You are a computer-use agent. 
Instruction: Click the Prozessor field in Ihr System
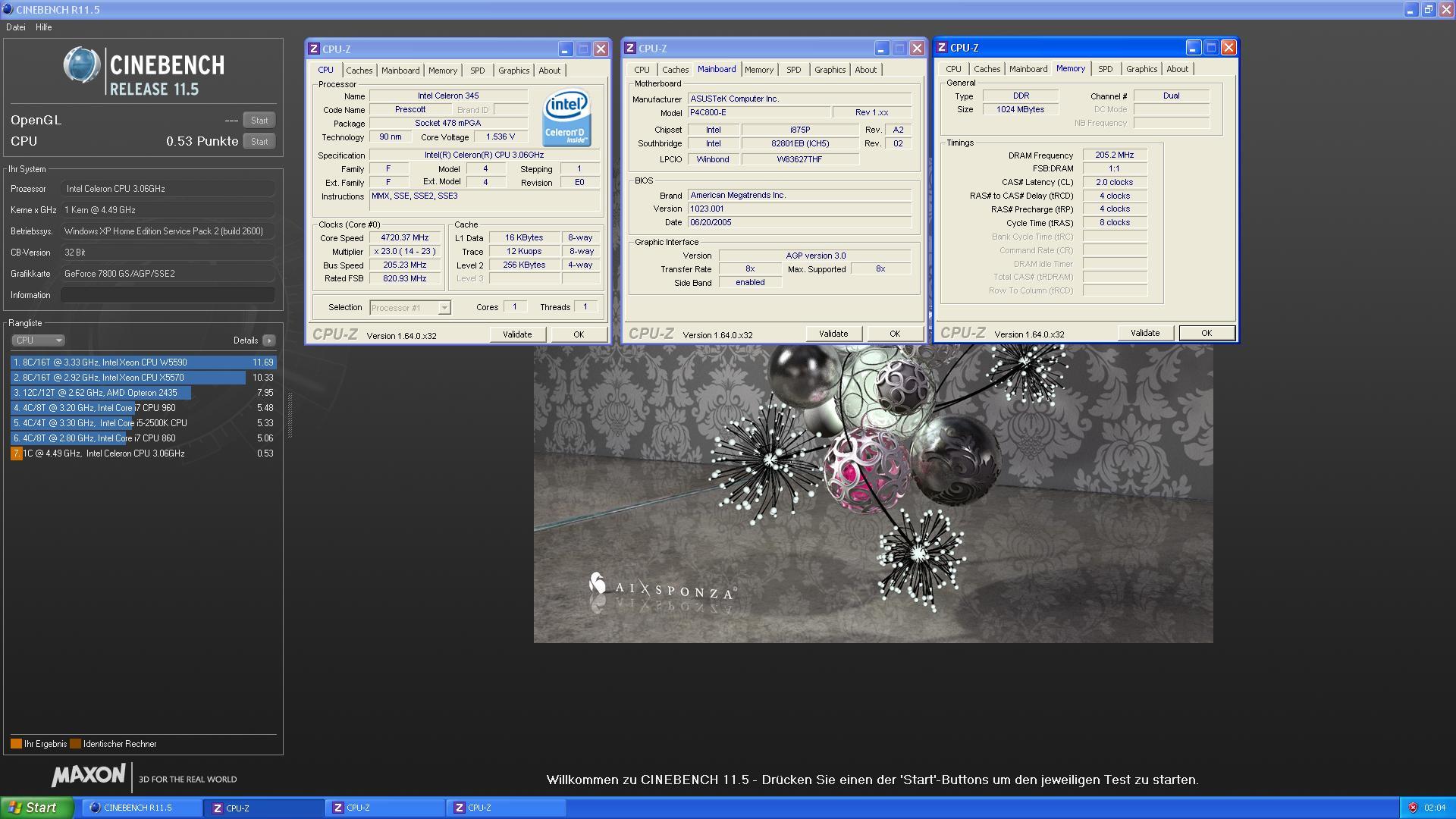tap(168, 189)
